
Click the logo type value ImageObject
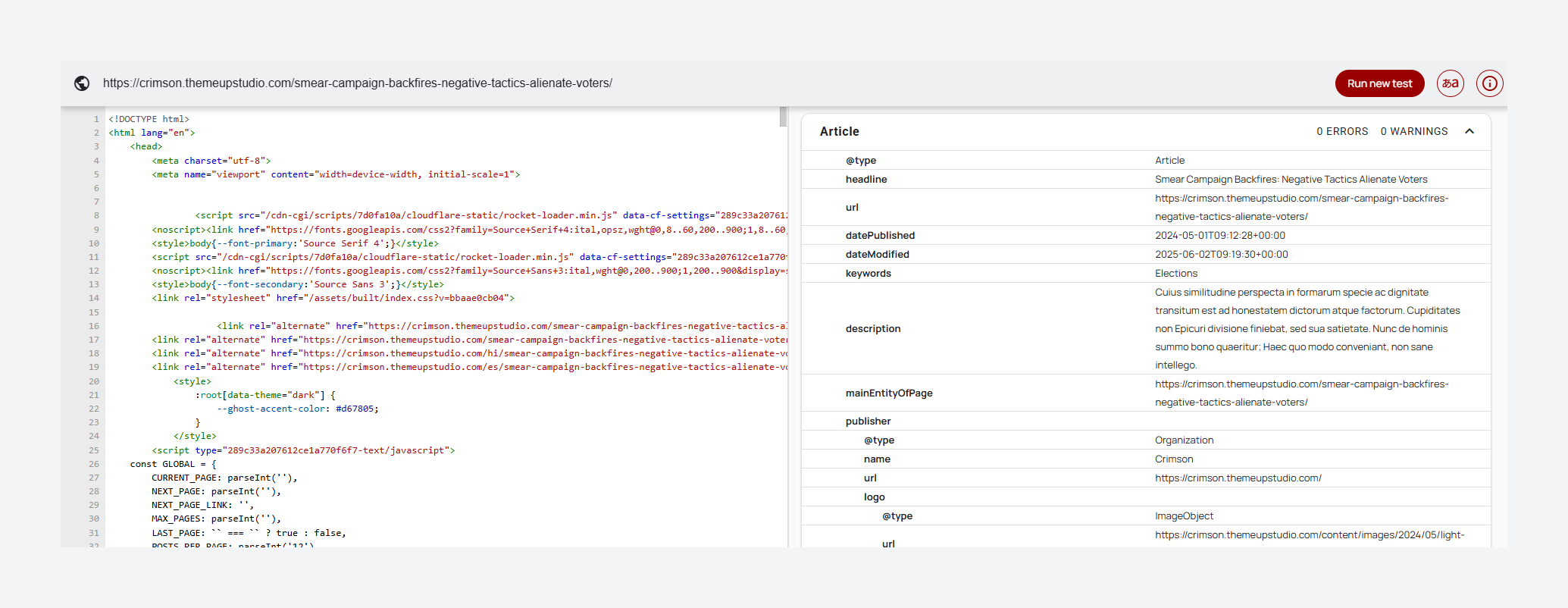point(1184,516)
